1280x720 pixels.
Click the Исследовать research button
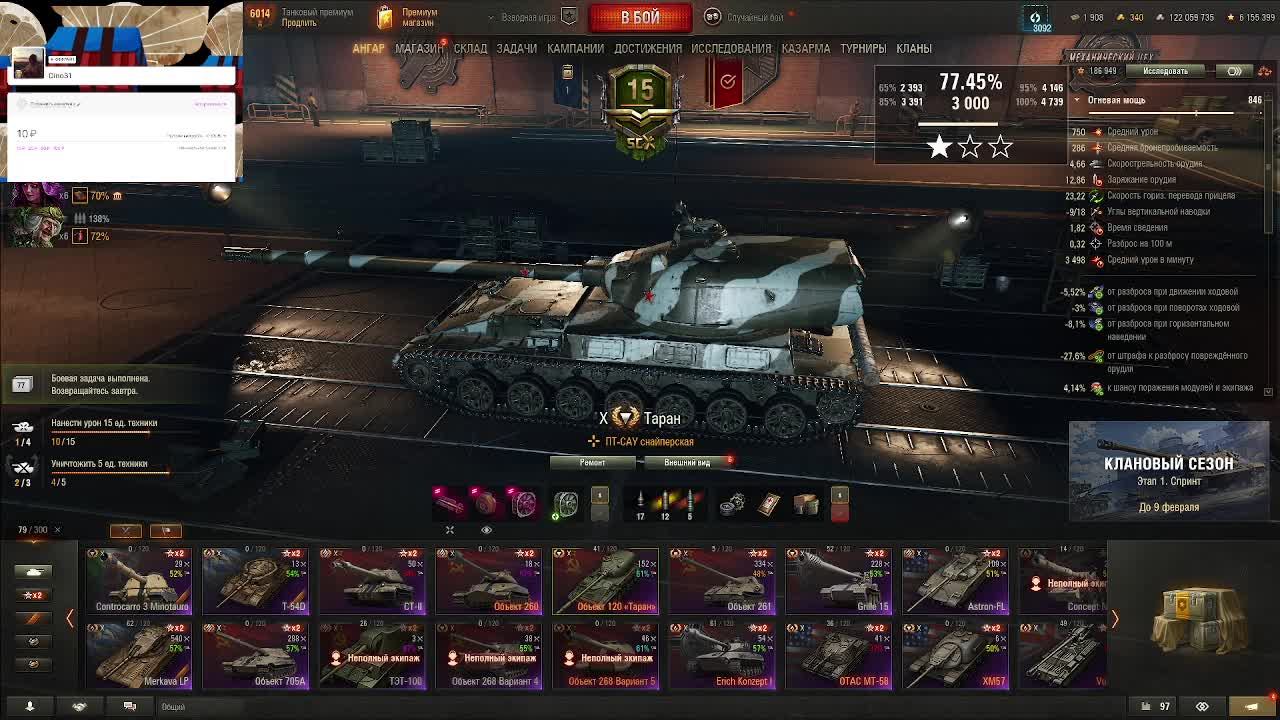click(1166, 71)
